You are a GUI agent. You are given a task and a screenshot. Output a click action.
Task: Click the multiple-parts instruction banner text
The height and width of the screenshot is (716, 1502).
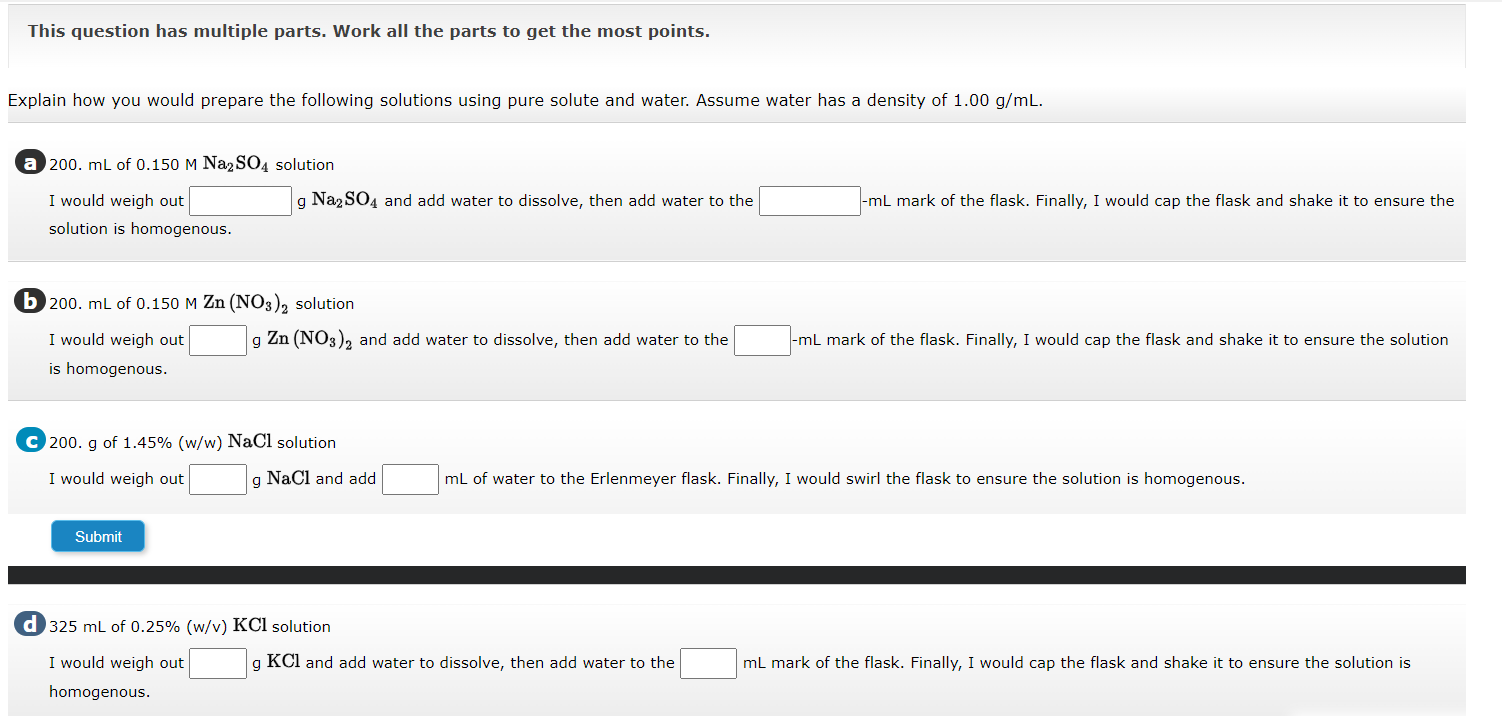click(x=370, y=31)
